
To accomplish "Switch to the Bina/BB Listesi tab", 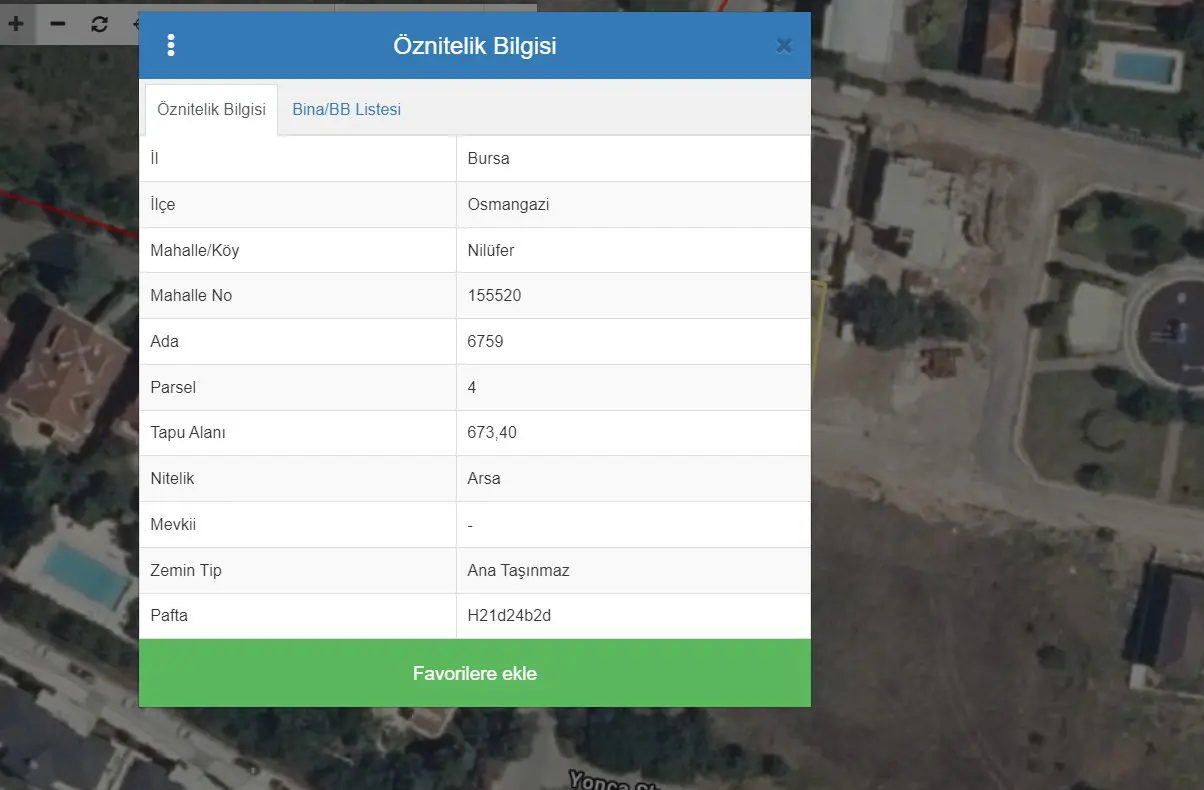I will [x=346, y=109].
